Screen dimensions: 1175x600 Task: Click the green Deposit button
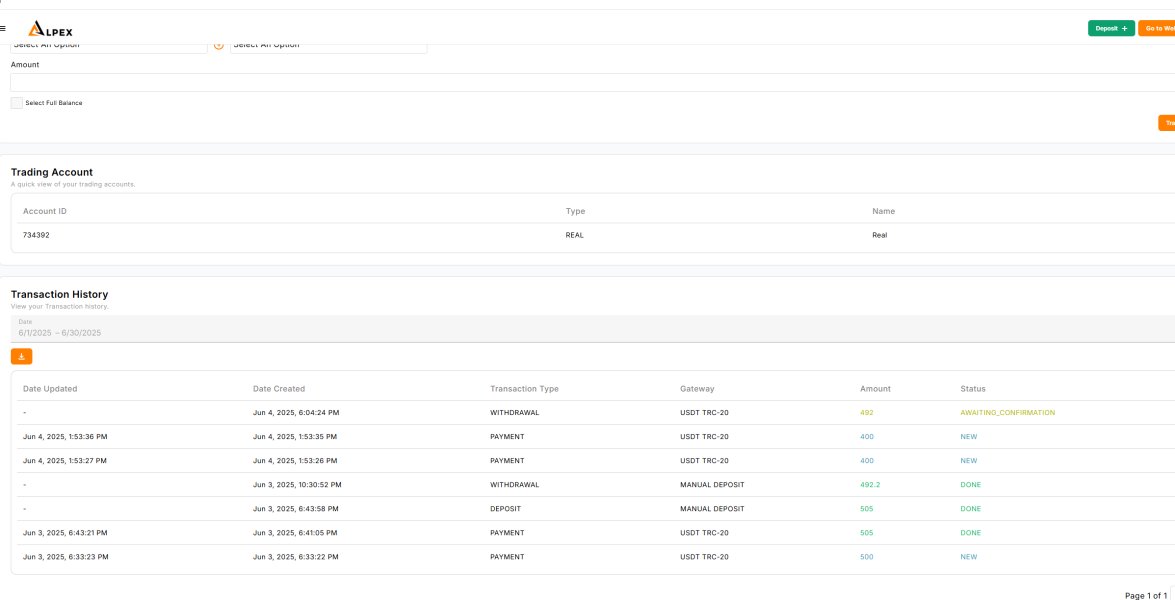1110,28
